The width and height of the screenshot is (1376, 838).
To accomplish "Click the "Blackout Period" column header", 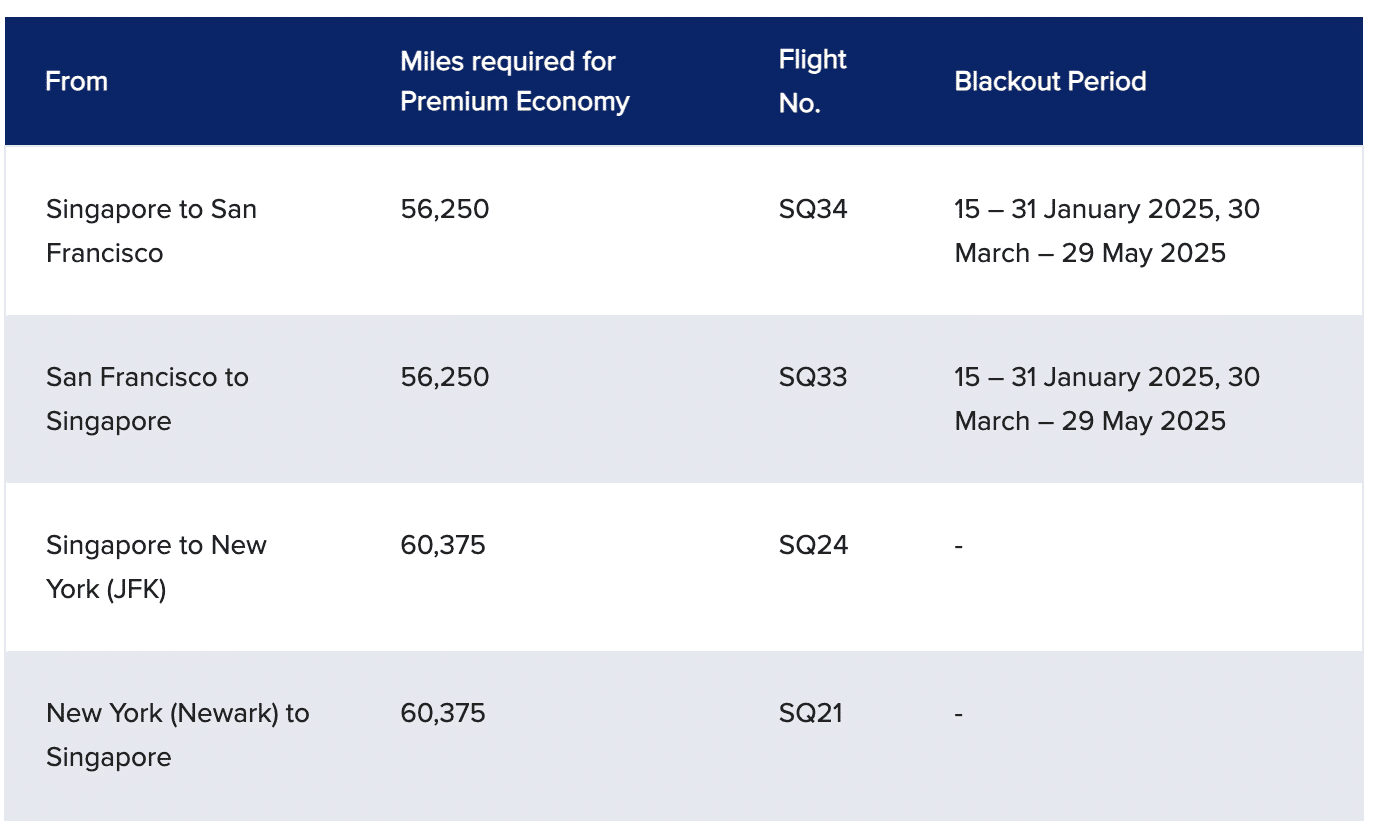I will pos(1050,81).
